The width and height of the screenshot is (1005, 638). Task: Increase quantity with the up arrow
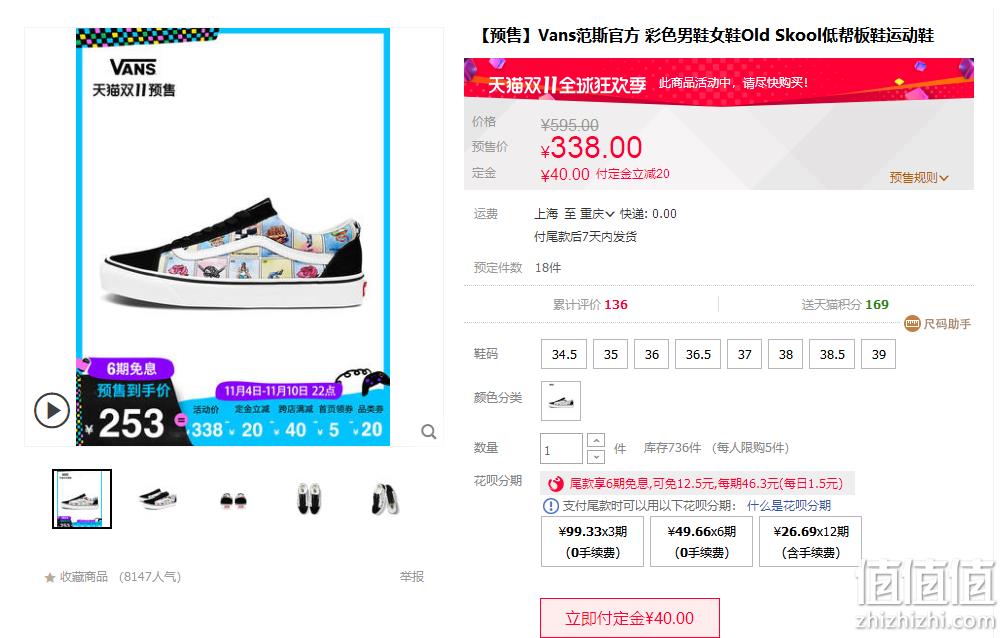pos(596,441)
